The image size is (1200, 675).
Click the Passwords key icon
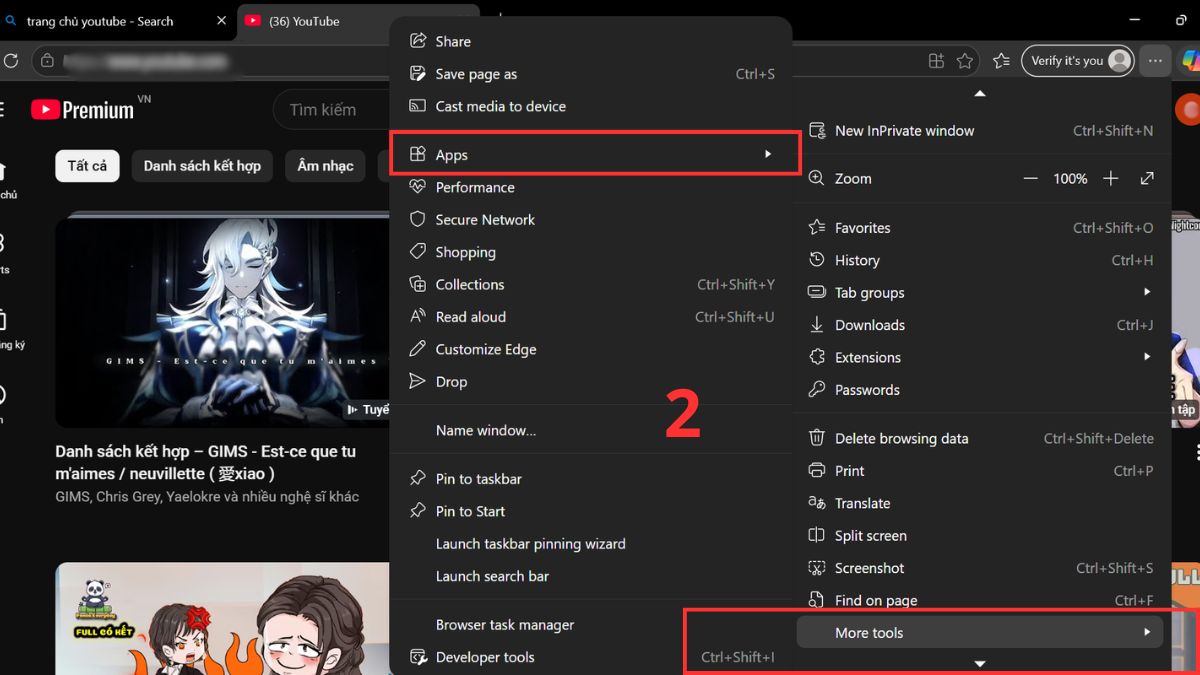pos(817,390)
